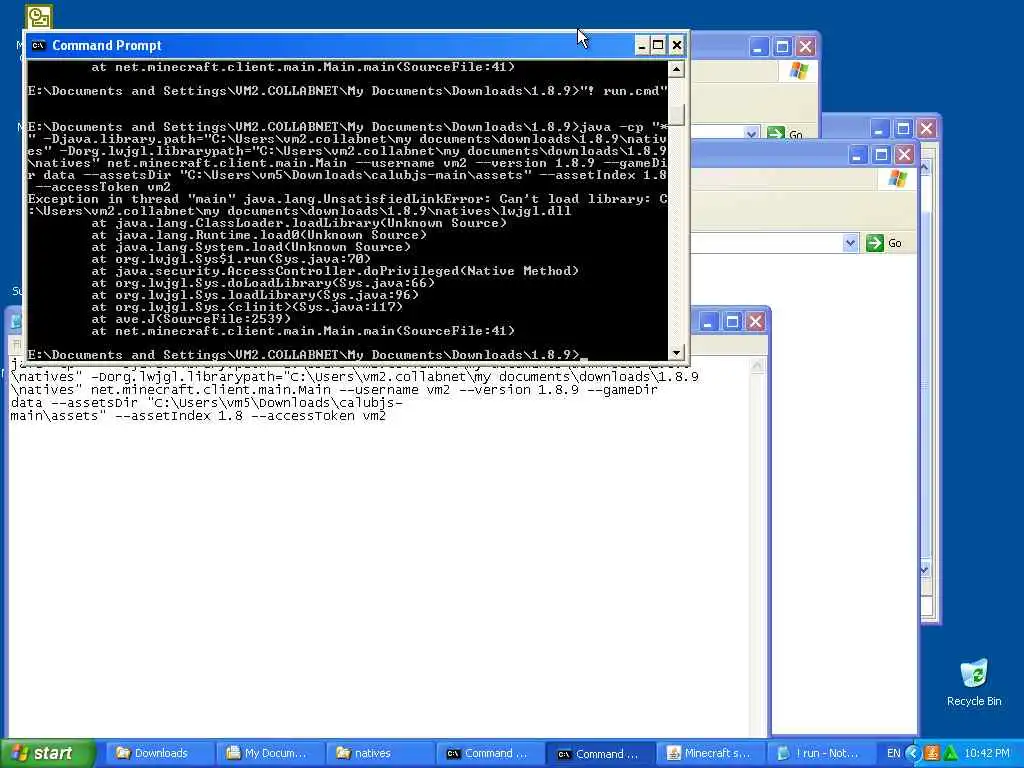Close the Command Prompt window
This screenshot has height=768, width=1024.
(x=677, y=46)
